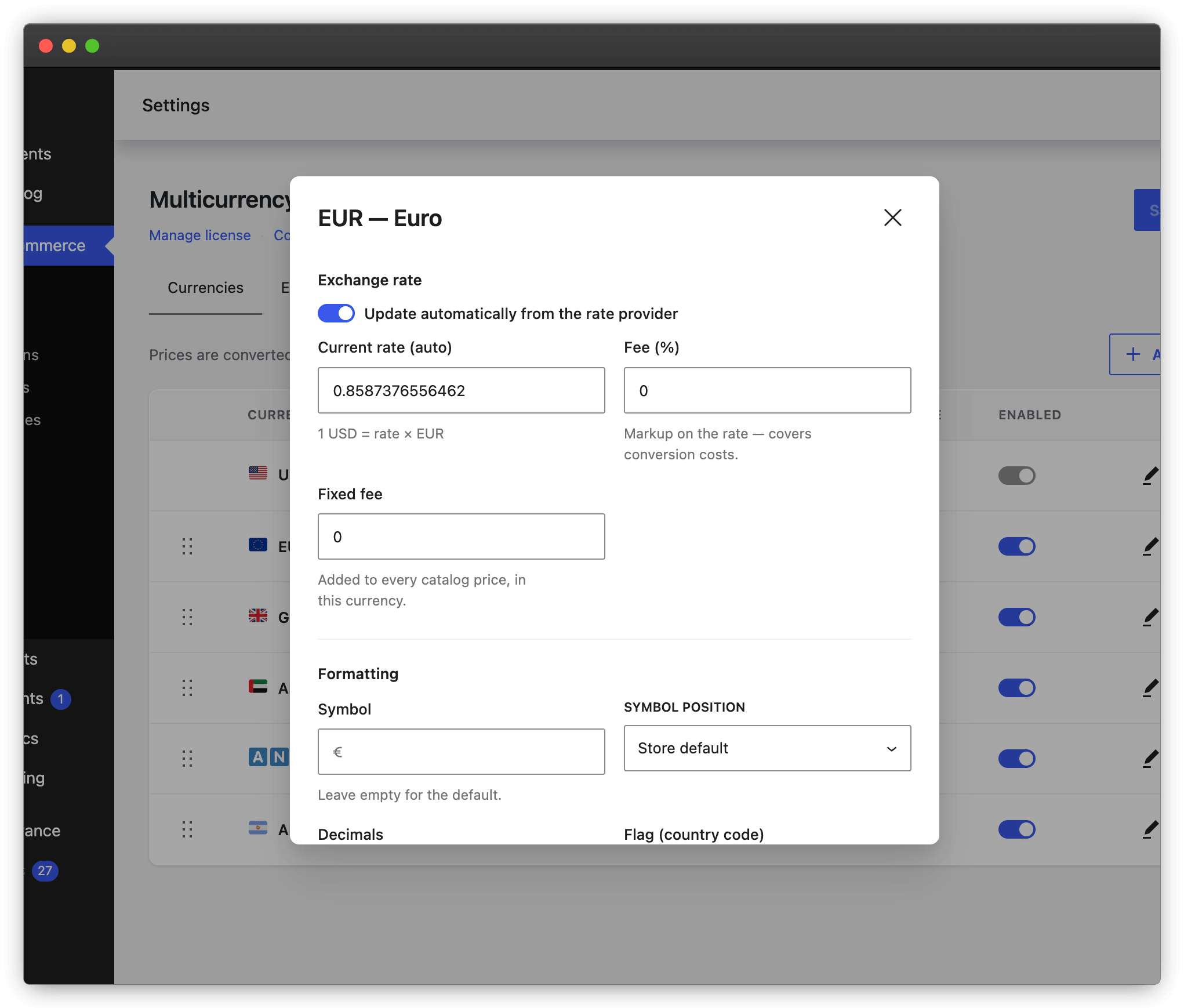
Task: Click the Symbol field showing €
Action: [x=461, y=752]
